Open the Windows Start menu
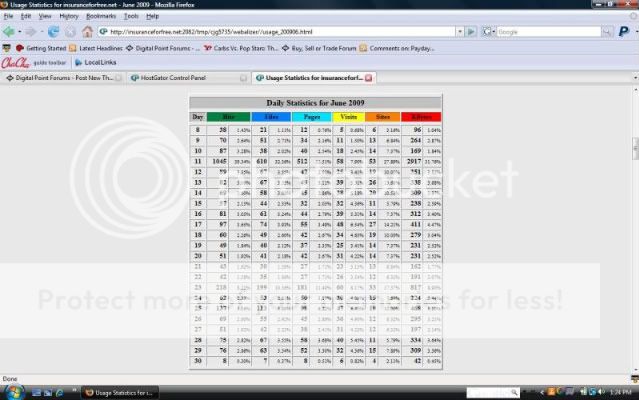Image resolution: width=639 pixels, height=400 pixels. tap(14, 392)
